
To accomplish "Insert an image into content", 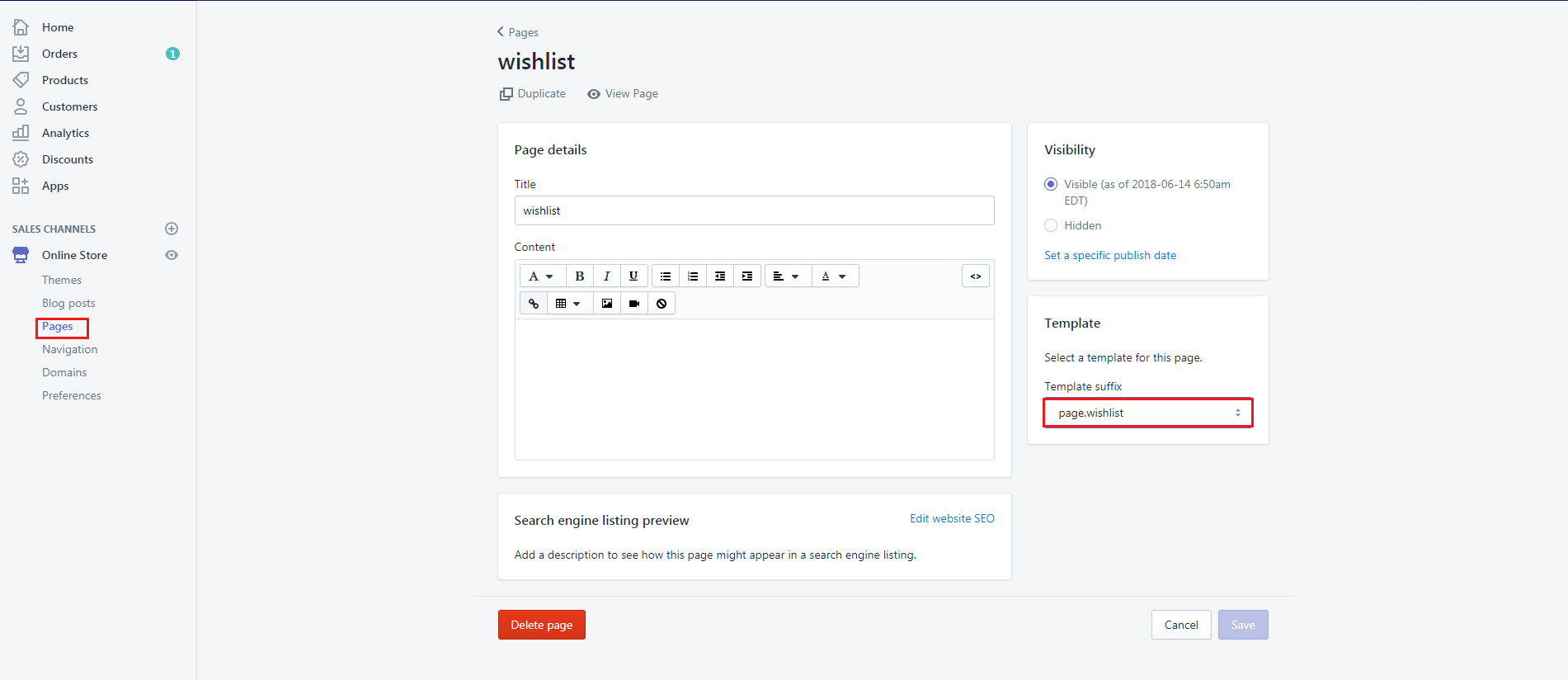I will tap(607, 304).
